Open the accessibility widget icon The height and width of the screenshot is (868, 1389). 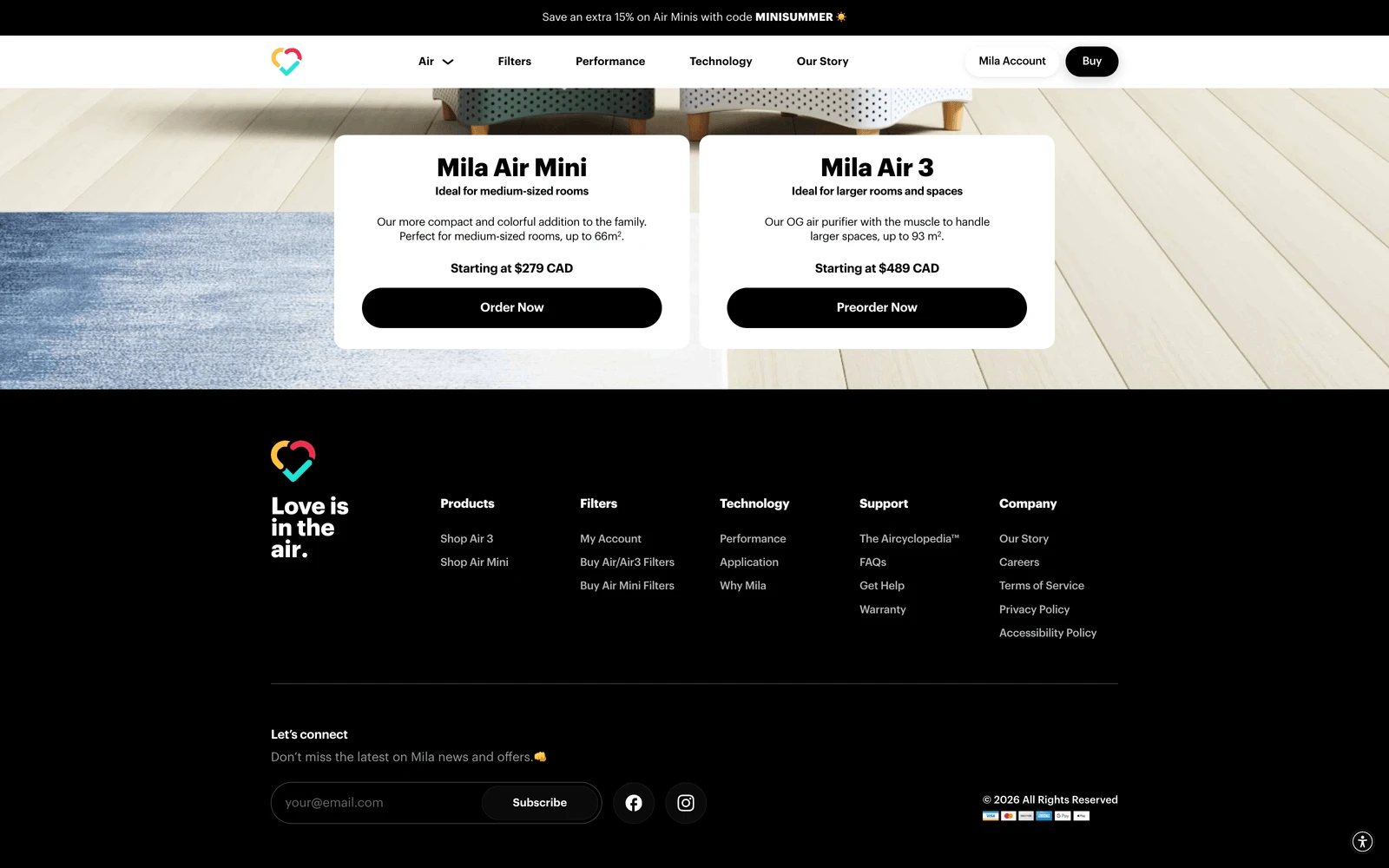(x=1363, y=841)
